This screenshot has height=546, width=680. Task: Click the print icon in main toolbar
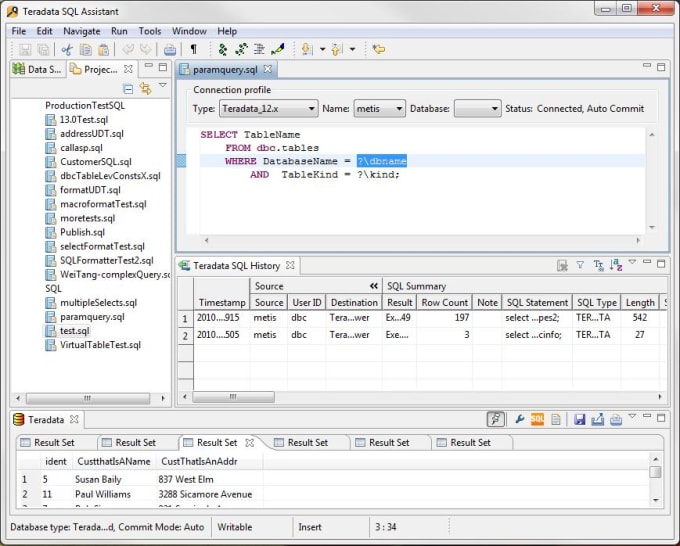(x=170, y=49)
